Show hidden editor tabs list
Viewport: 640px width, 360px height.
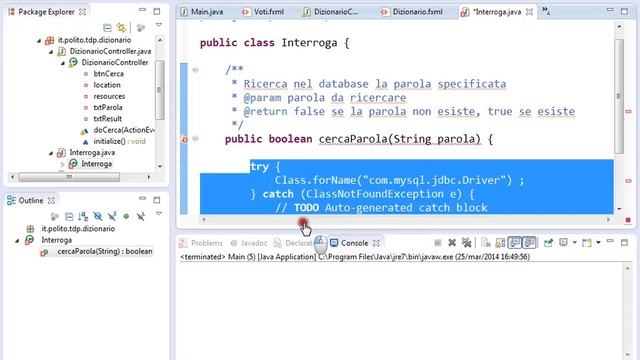[546, 11]
